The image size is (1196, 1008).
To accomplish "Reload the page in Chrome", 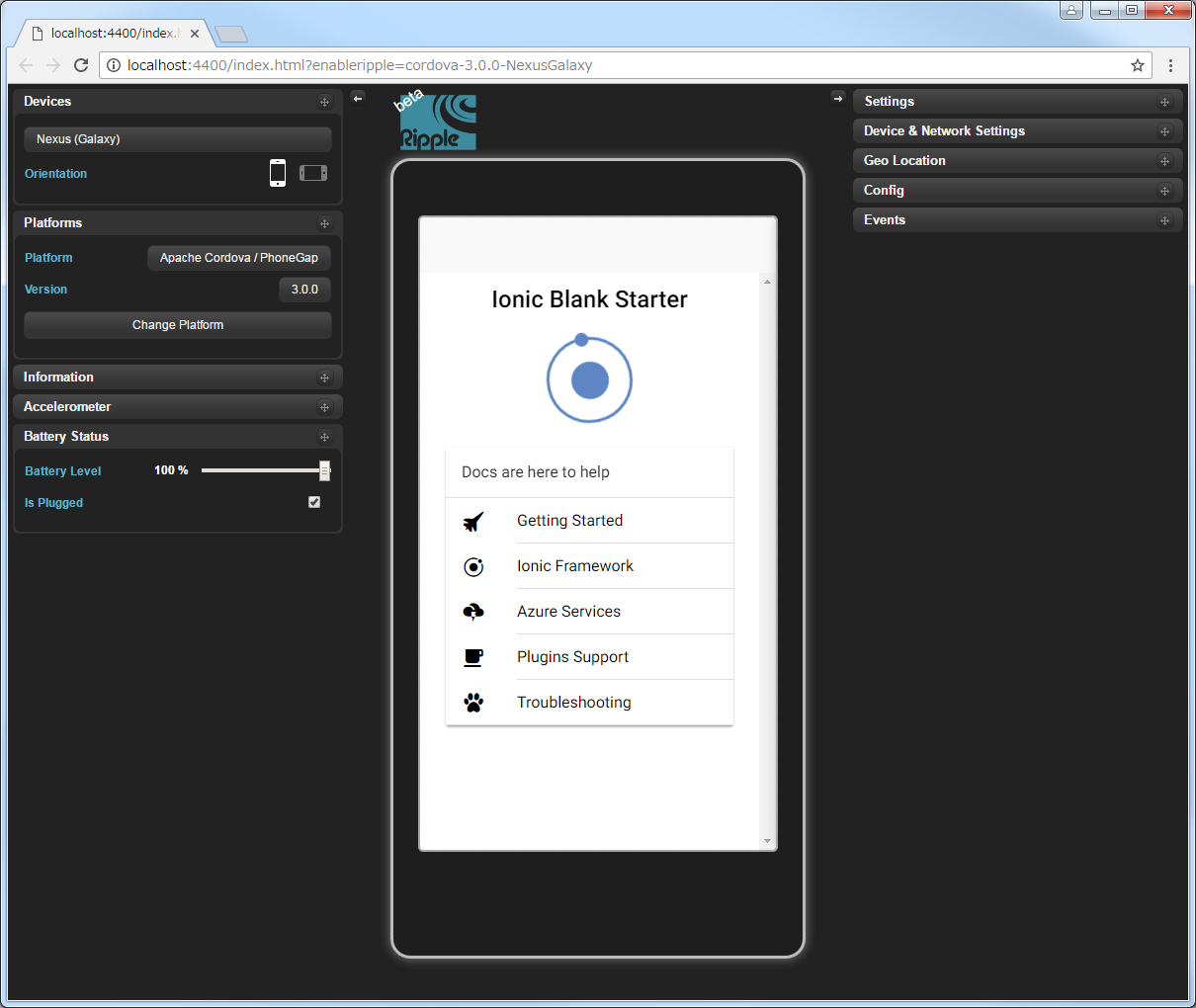I will 81,65.
